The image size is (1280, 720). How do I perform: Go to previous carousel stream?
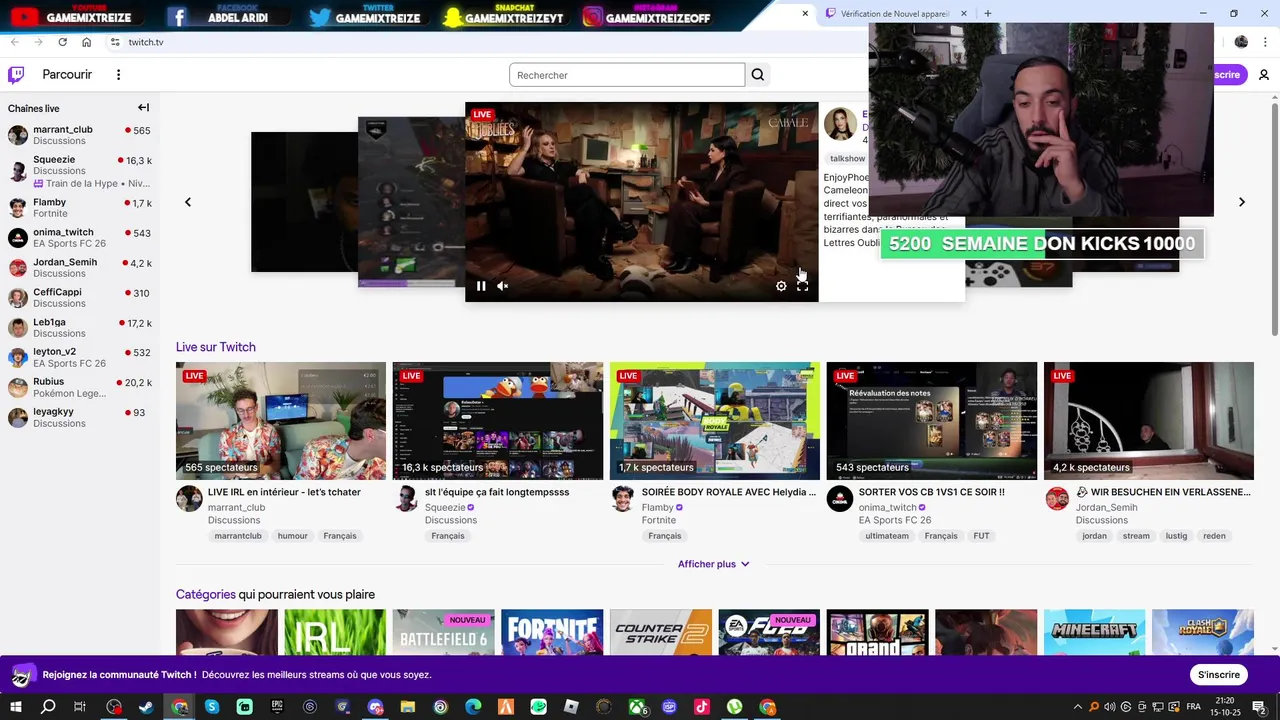(188, 202)
